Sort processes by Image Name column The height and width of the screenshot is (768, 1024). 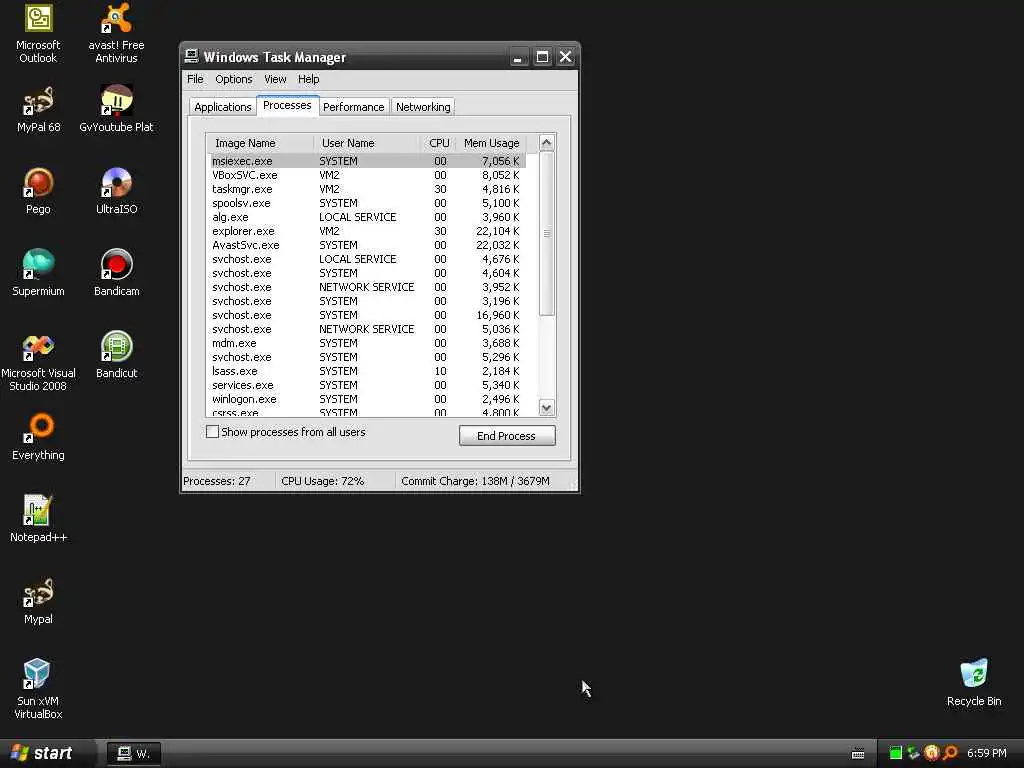[x=260, y=143]
